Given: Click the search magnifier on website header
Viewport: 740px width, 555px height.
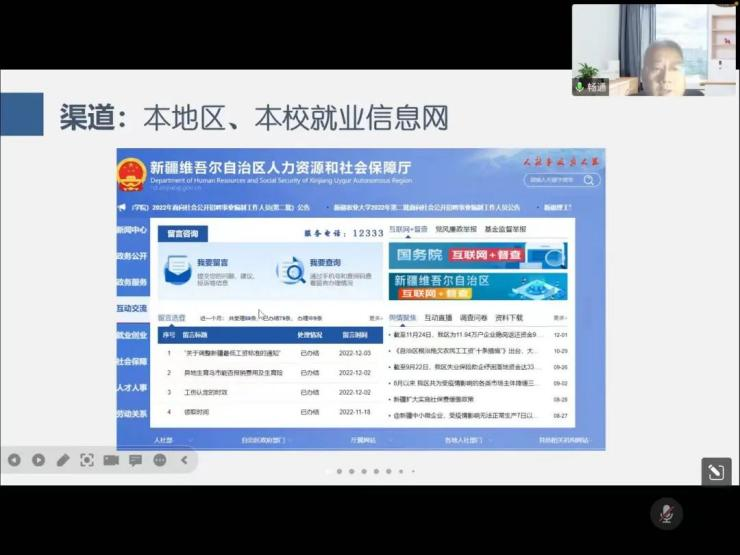Looking at the screenshot, I should pos(589,180).
